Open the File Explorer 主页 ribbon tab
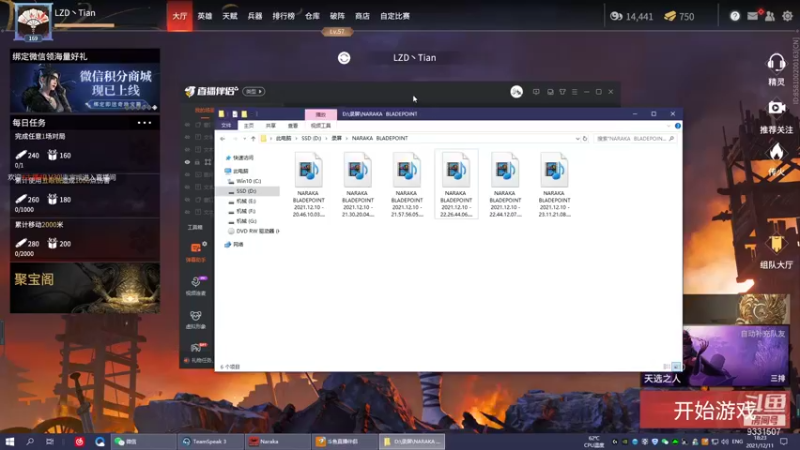Viewport: 800px width, 450px height. 248,126
